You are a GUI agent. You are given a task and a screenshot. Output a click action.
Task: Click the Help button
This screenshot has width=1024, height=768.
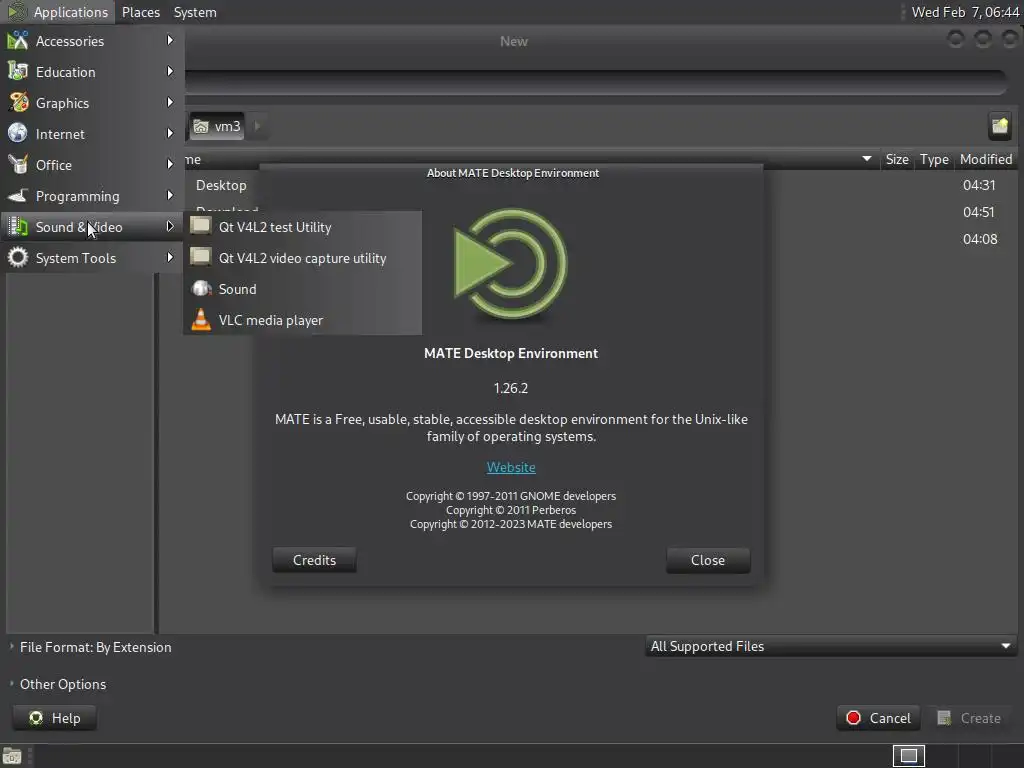[55, 718]
